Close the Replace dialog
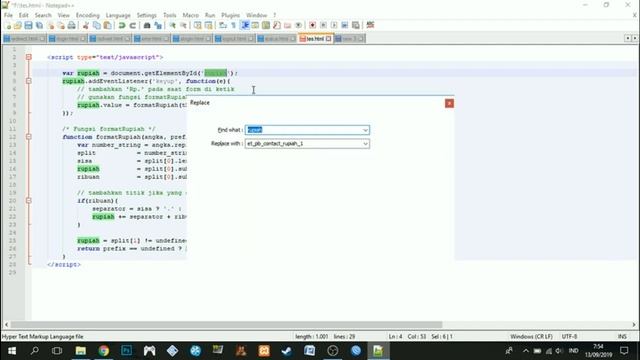This screenshot has width=640, height=360. pyautogui.click(x=449, y=103)
